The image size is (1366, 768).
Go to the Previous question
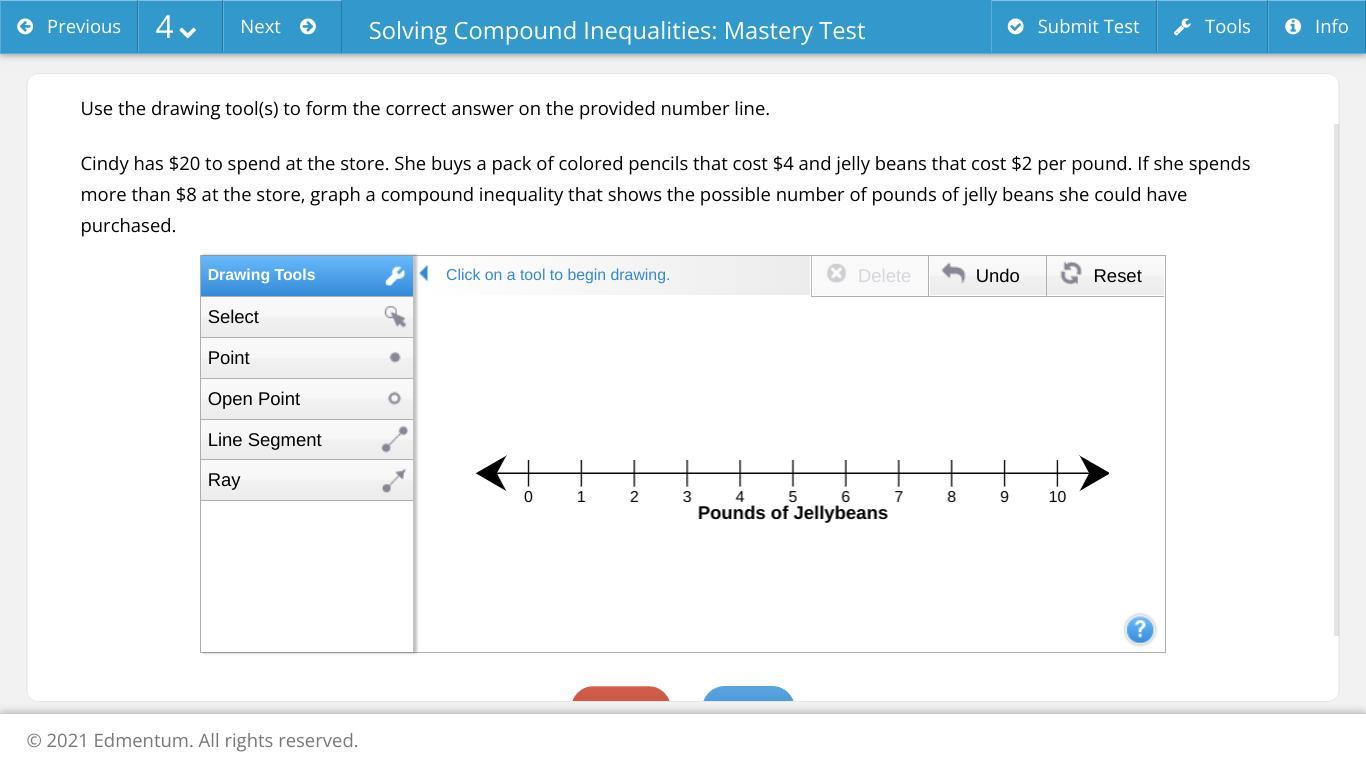click(69, 27)
